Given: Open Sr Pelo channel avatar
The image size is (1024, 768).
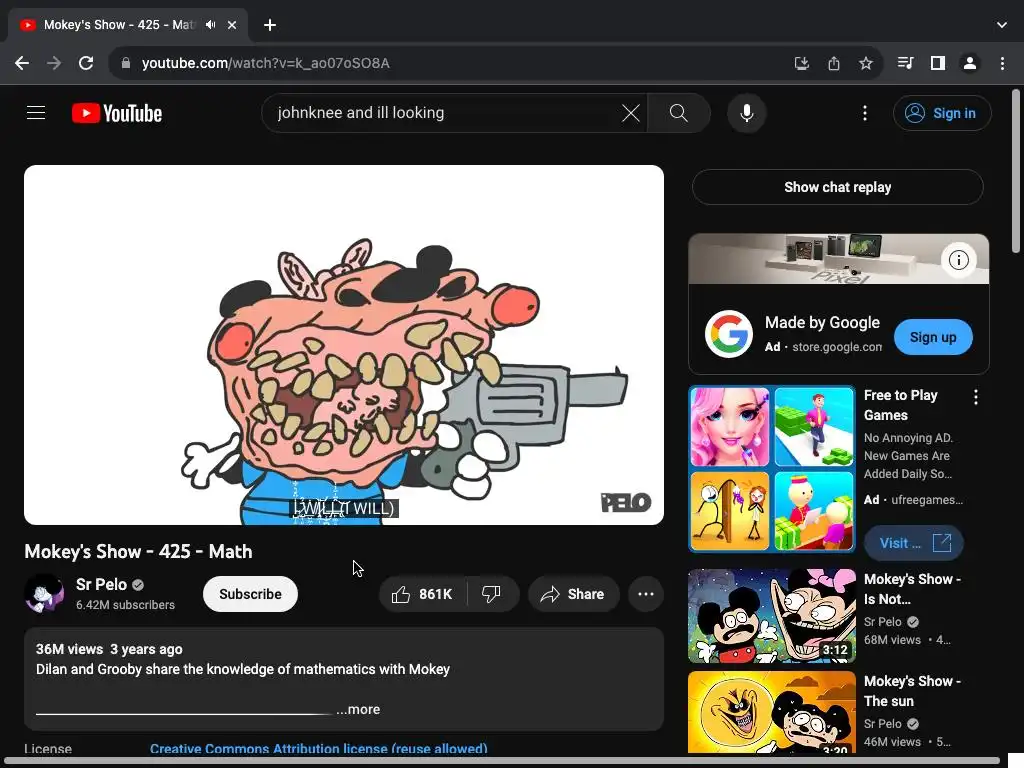Looking at the screenshot, I should pos(44,594).
